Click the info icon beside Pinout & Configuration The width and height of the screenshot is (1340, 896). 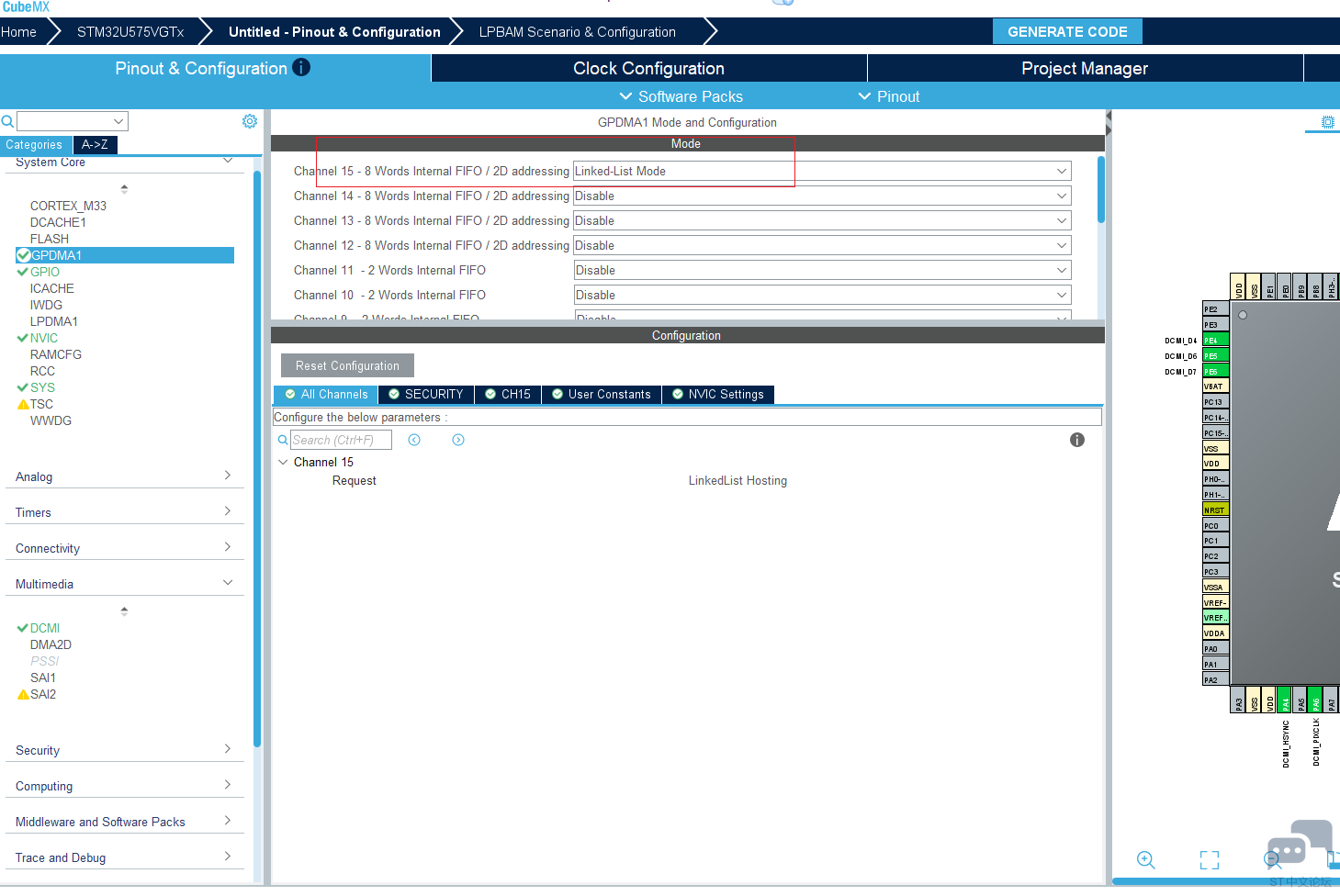[301, 67]
